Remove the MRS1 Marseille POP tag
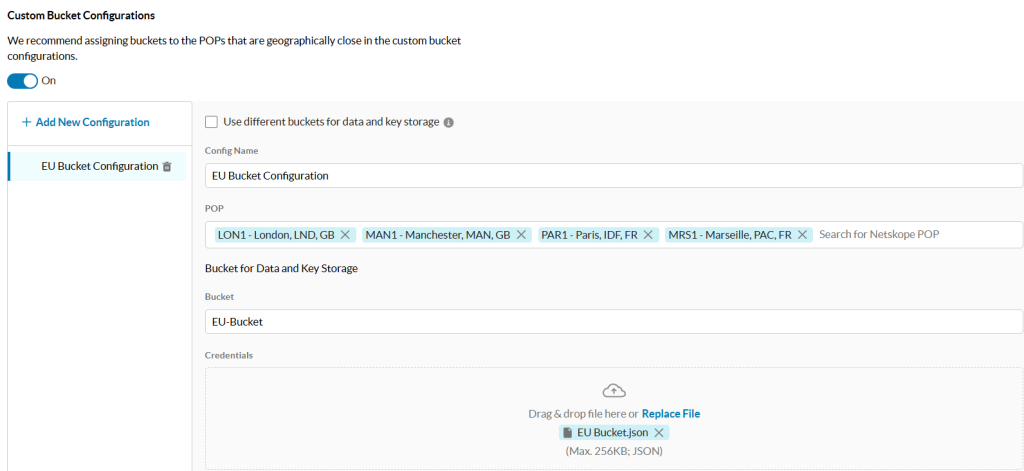The width and height of the screenshot is (1024, 471). pos(802,235)
